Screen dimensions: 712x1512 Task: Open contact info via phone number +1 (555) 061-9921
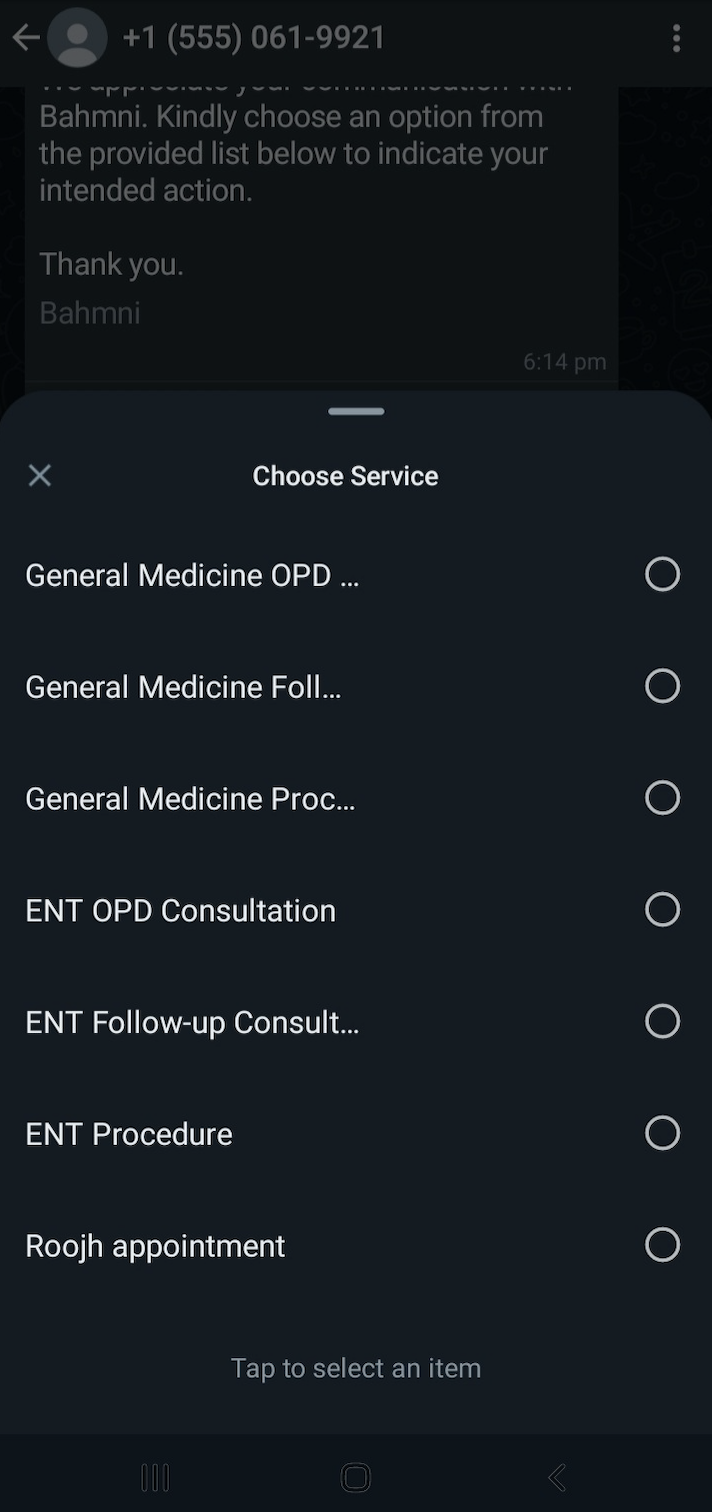coord(254,38)
